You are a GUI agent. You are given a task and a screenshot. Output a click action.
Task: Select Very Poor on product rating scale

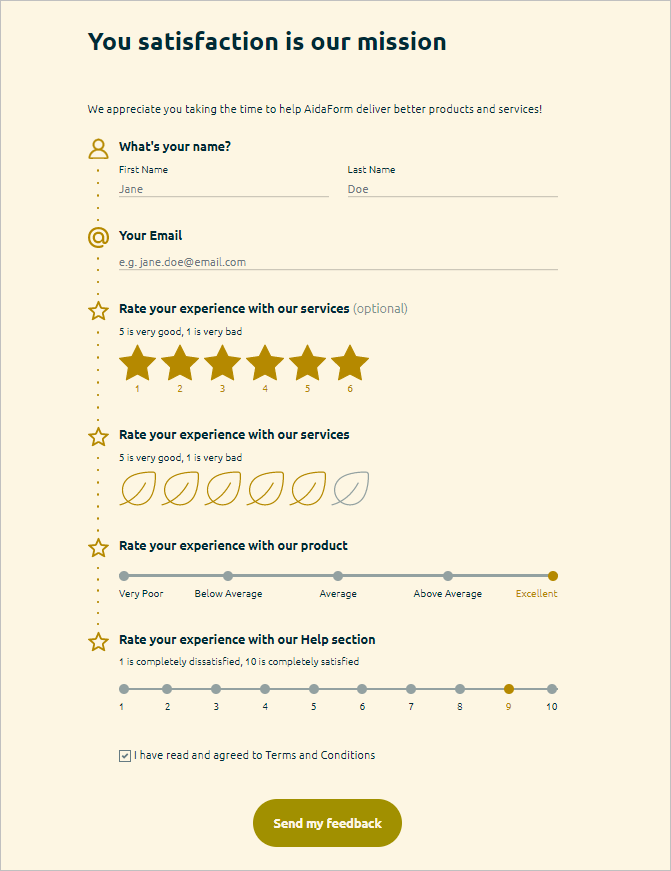point(124,576)
